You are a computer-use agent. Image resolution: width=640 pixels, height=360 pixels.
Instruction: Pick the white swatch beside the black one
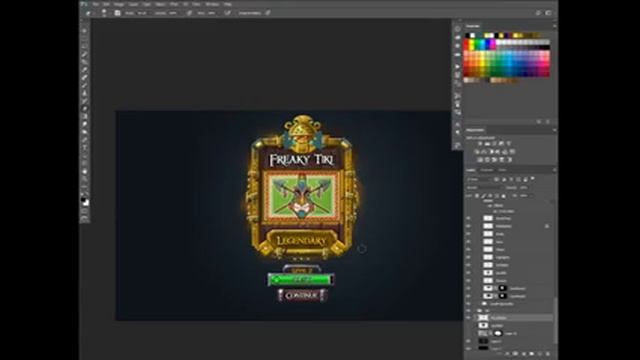473,36
